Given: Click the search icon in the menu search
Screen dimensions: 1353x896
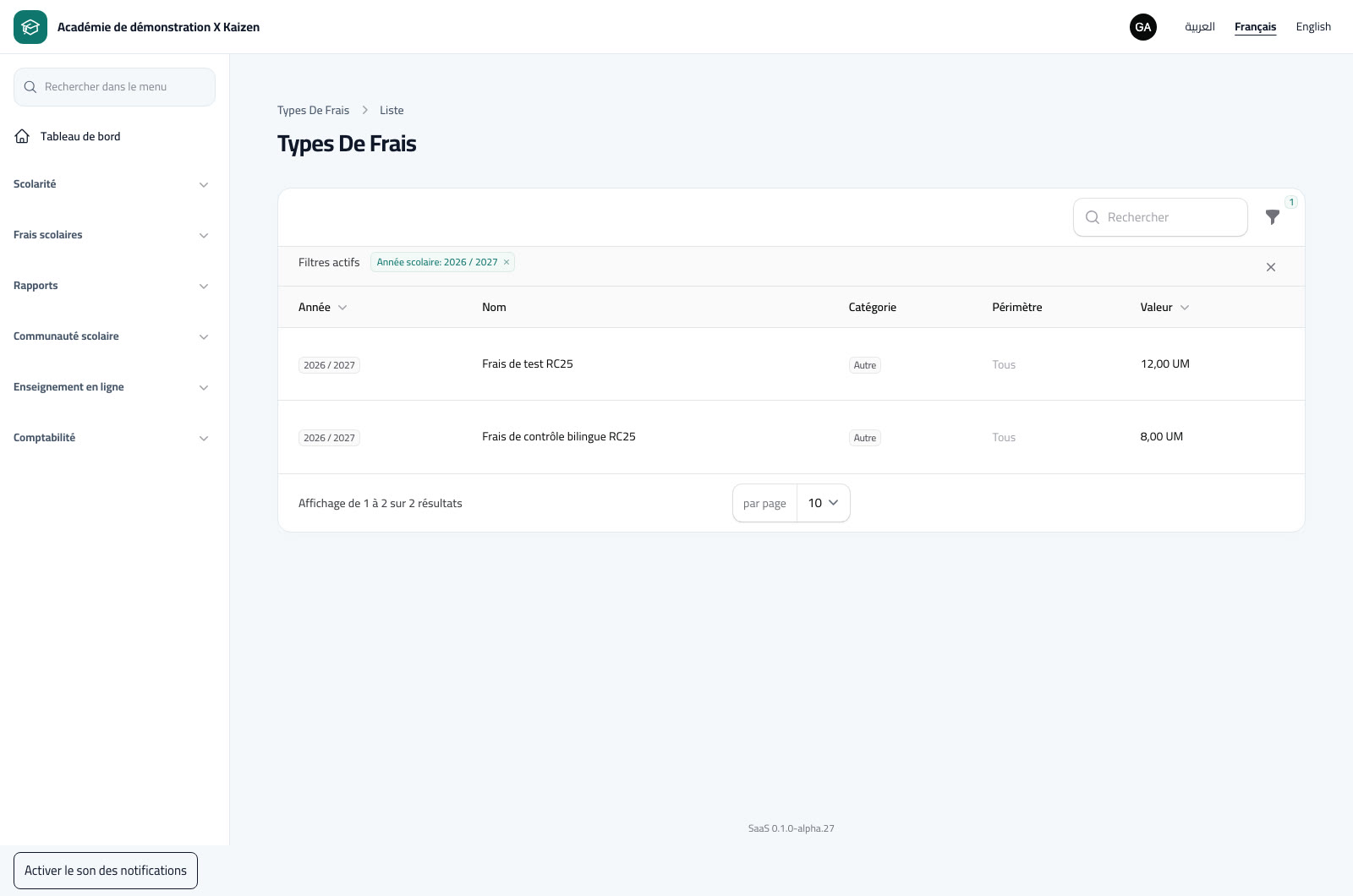Looking at the screenshot, I should click(30, 87).
